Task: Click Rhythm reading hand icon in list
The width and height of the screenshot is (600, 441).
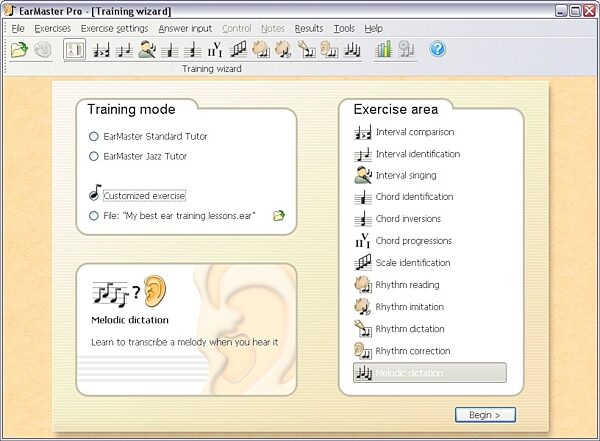Action: click(363, 284)
